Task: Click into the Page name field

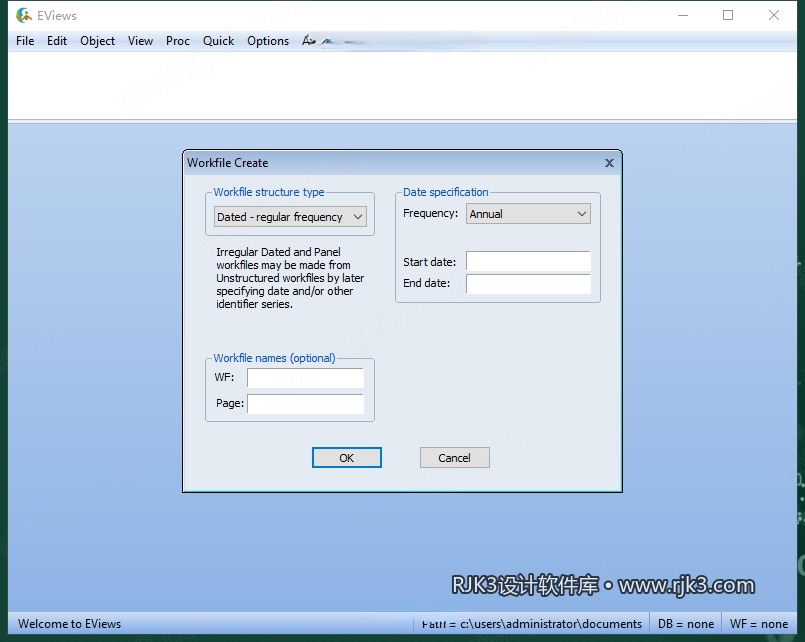Action: click(305, 404)
